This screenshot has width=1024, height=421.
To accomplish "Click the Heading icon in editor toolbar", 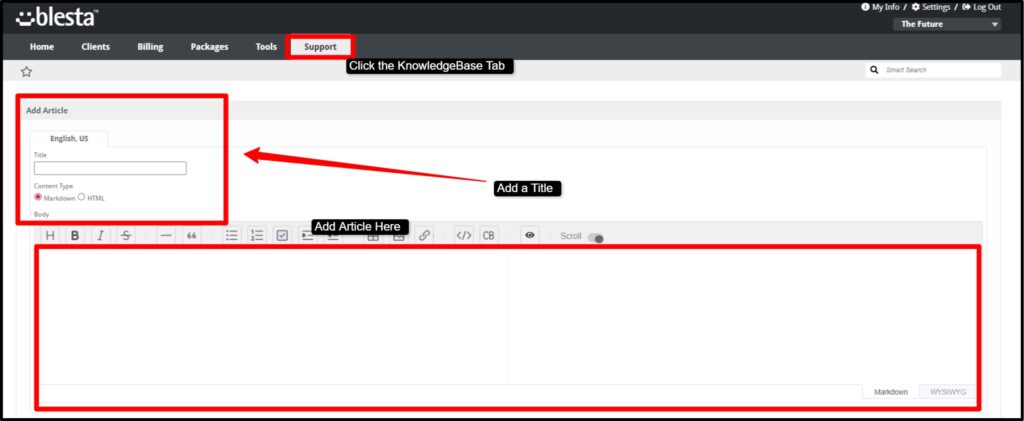I will [50, 236].
